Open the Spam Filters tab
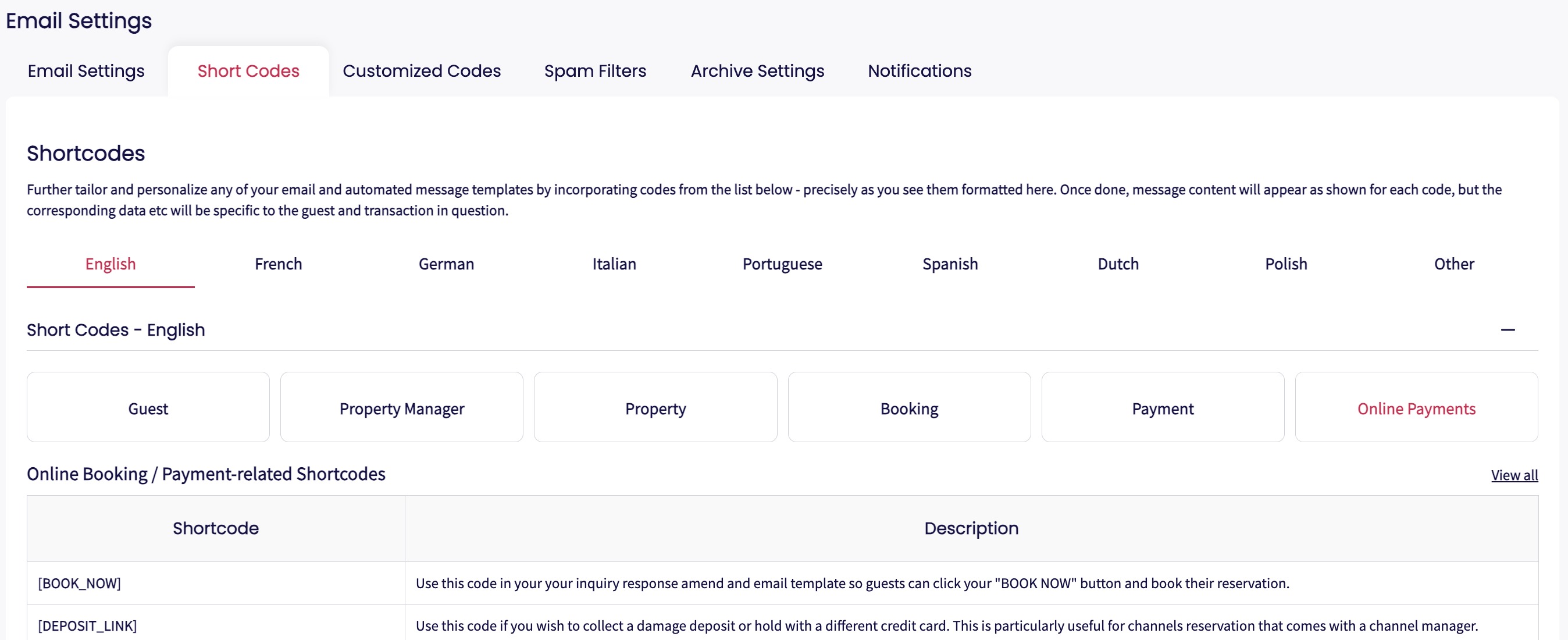The width and height of the screenshot is (1568, 640). point(595,71)
